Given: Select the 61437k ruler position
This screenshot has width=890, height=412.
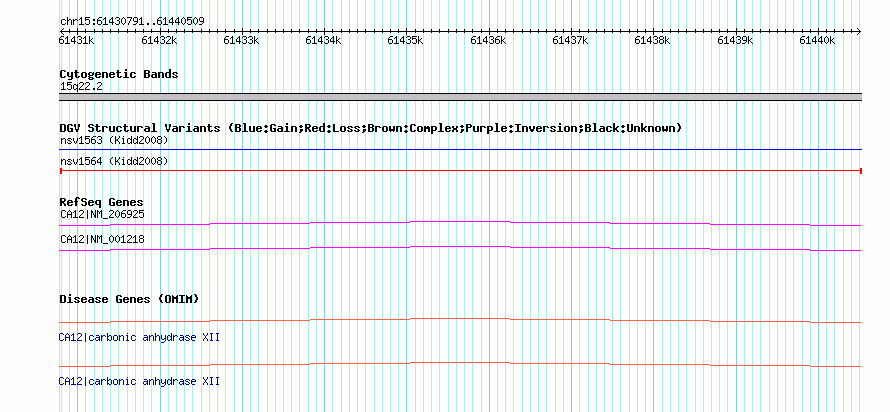Looking at the screenshot, I should click(570, 40).
